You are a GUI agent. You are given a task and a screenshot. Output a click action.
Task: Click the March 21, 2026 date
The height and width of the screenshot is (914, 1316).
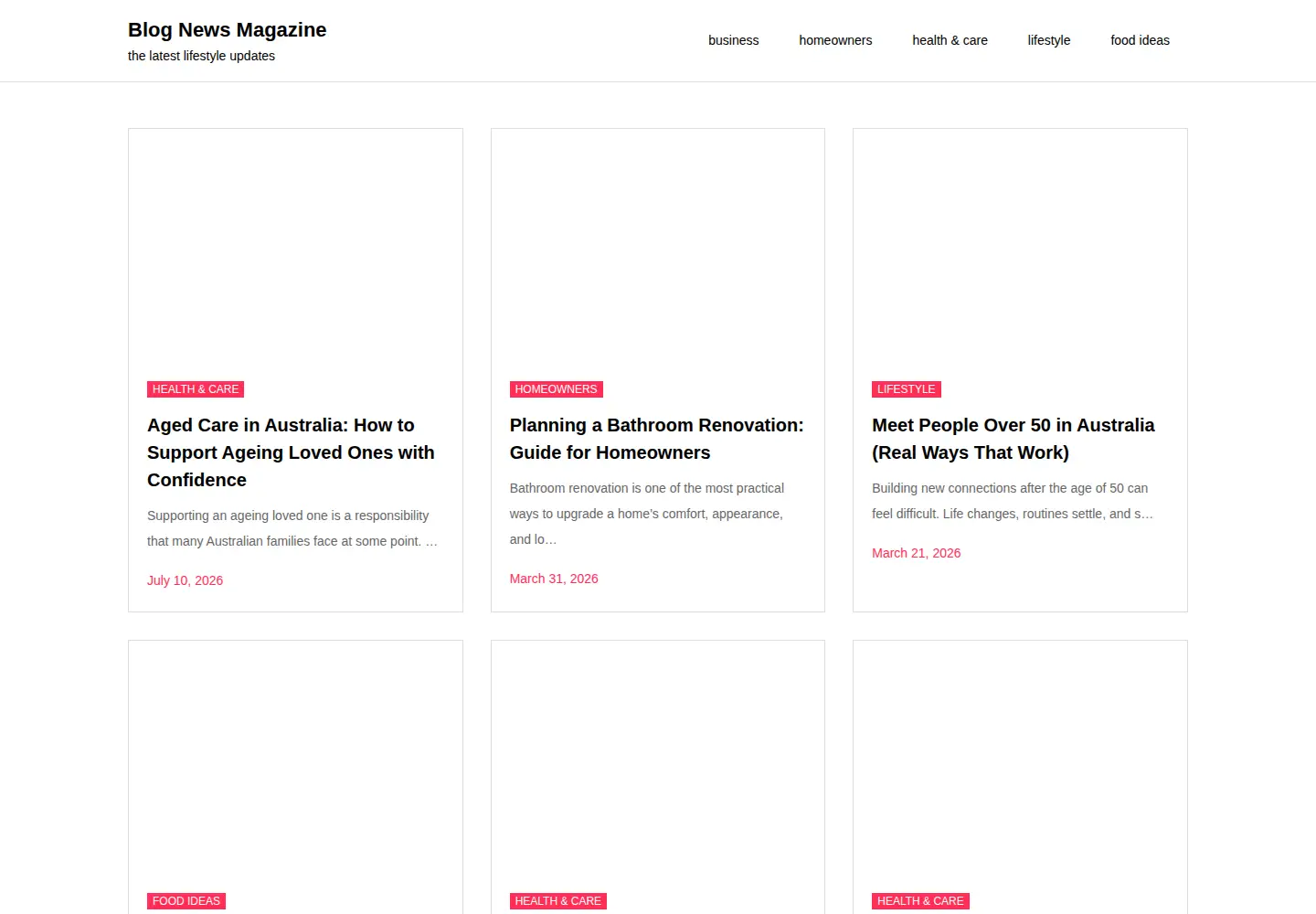pyautogui.click(x=916, y=553)
